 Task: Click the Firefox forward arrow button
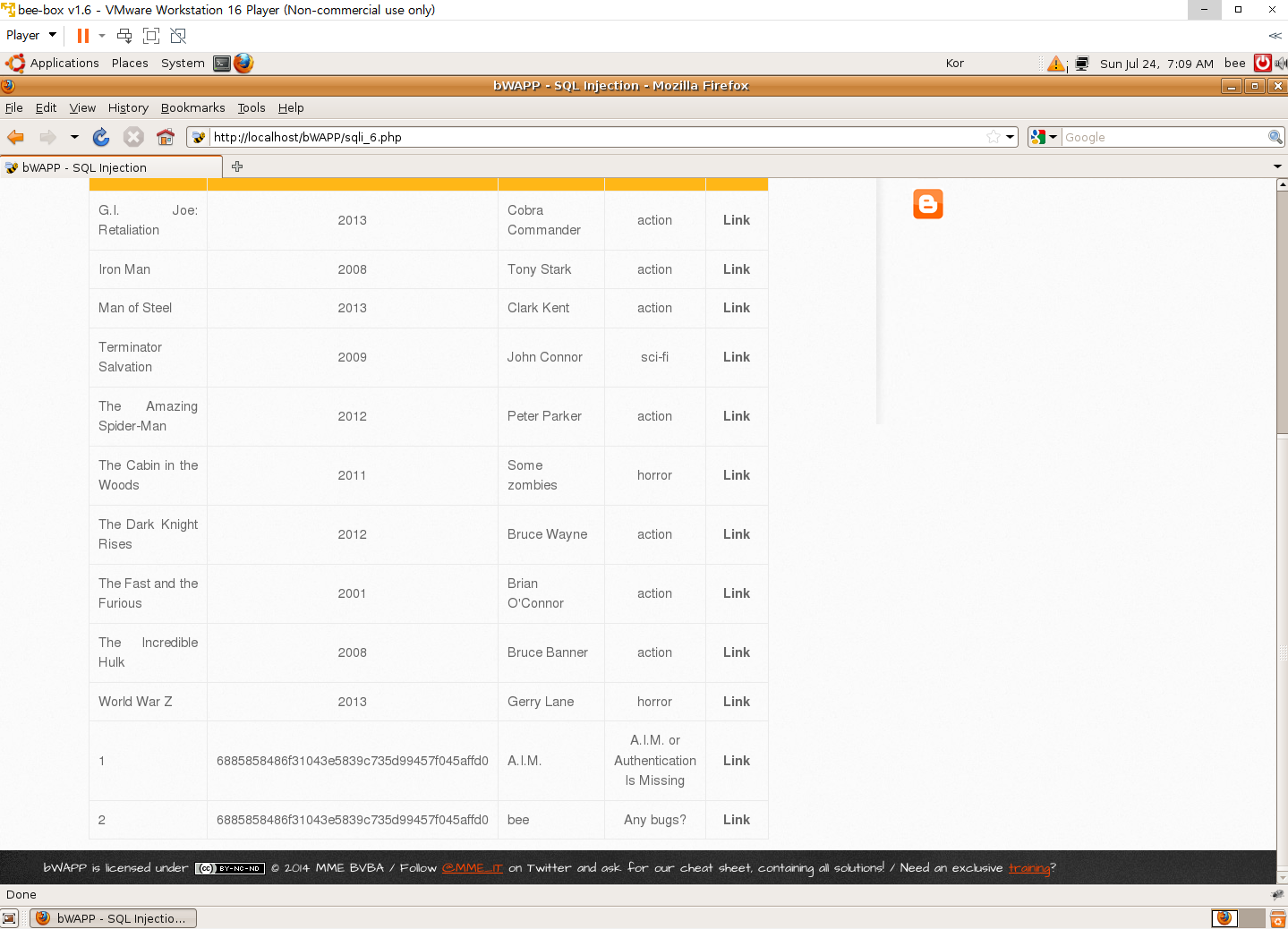(x=47, y=137)
